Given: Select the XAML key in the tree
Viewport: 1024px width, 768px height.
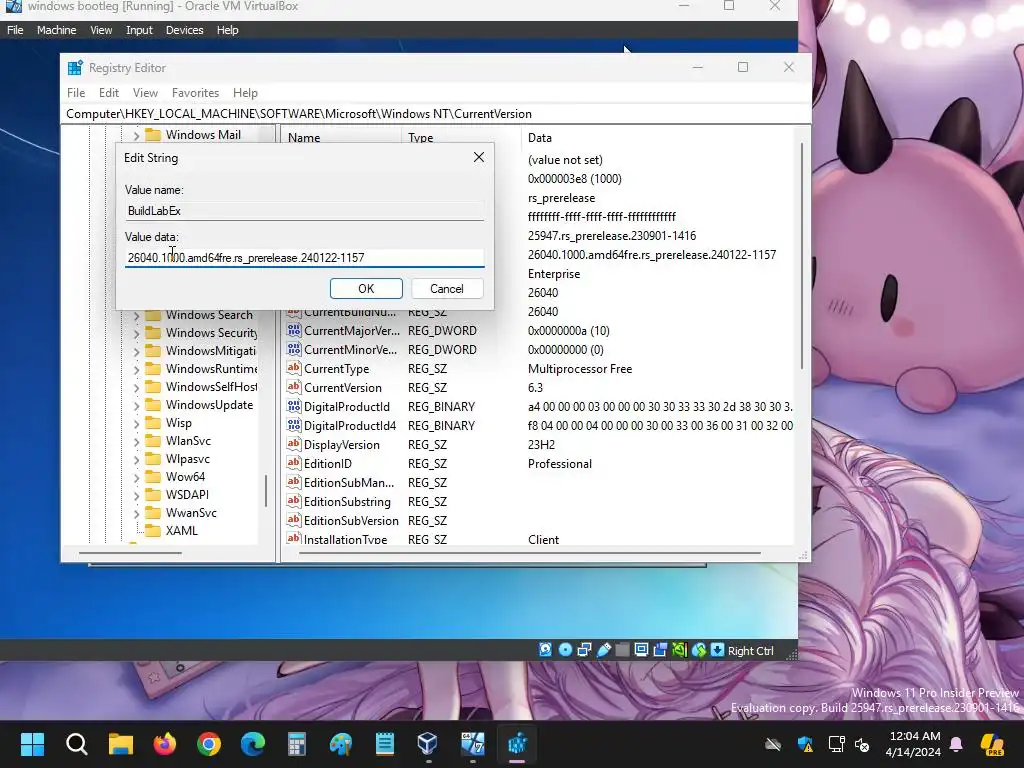Looking at the screenshot, I should click(x=182, y=531).
